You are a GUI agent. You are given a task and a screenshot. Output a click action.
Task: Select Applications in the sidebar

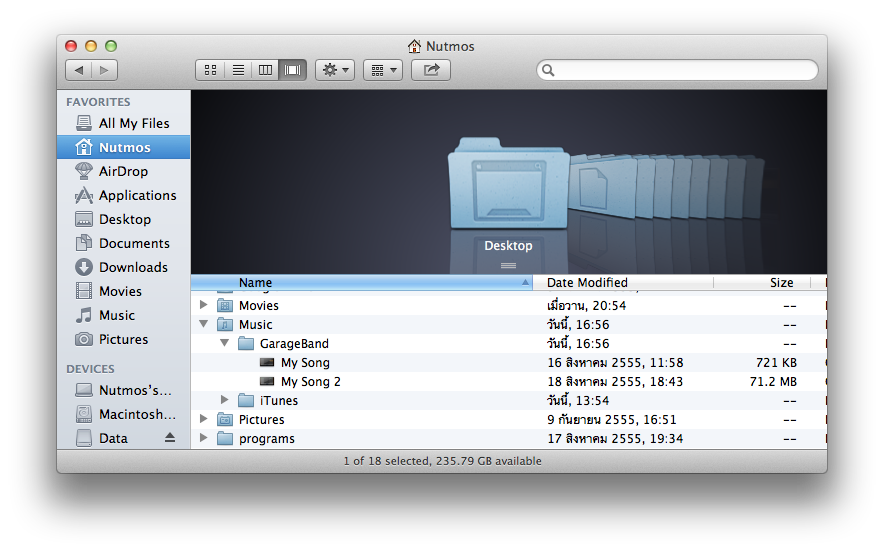tap(137, 195)
